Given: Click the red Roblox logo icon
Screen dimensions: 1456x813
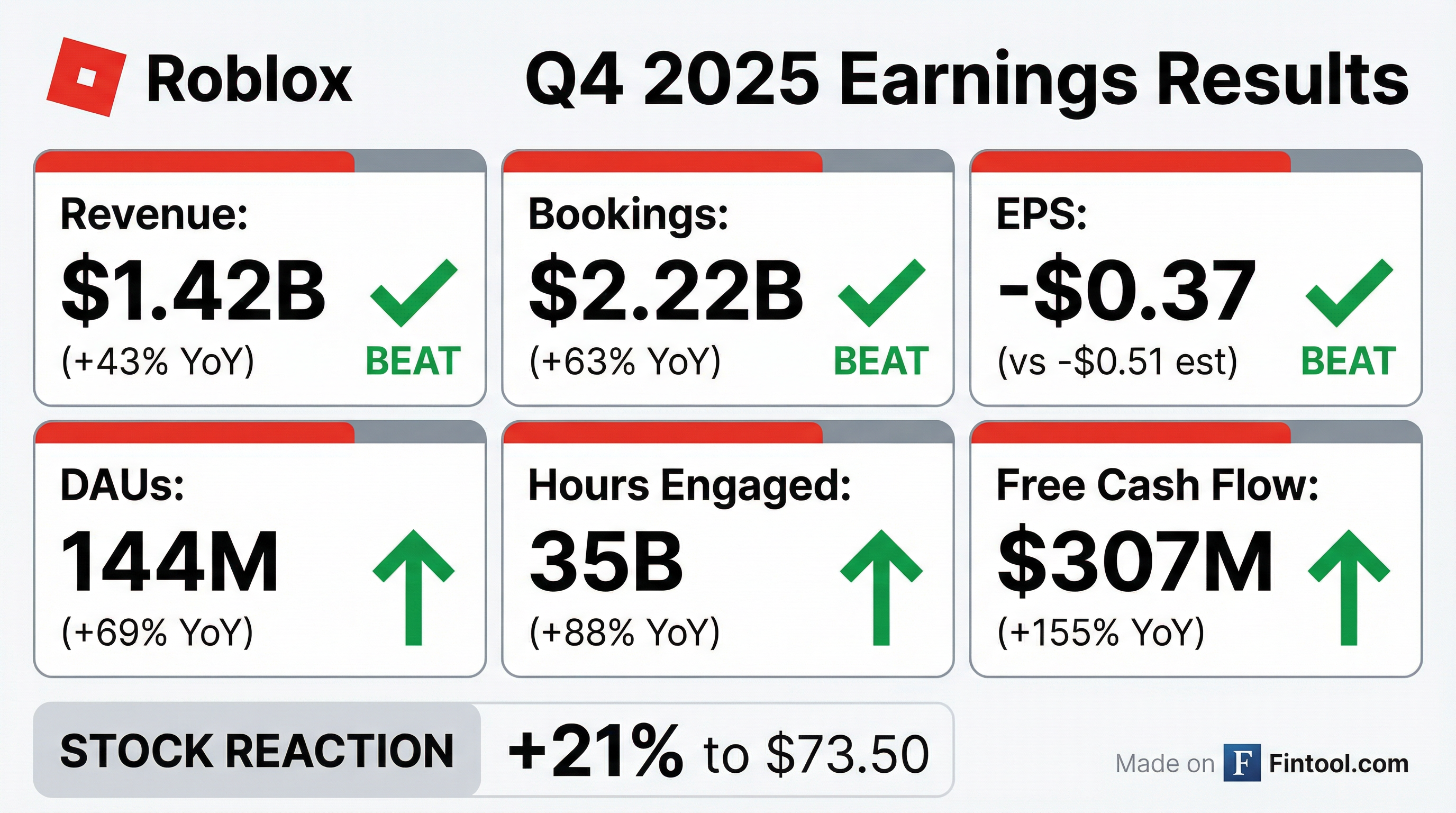Looking at the screenshot, I should tap(86, 77).
